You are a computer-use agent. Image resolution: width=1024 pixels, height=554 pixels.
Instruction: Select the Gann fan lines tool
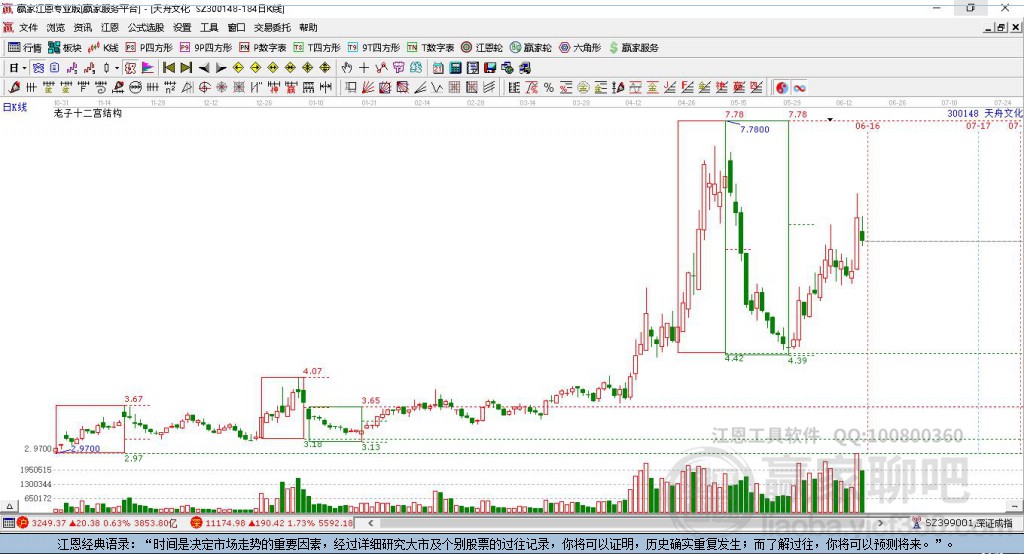(x=368, y=88)
